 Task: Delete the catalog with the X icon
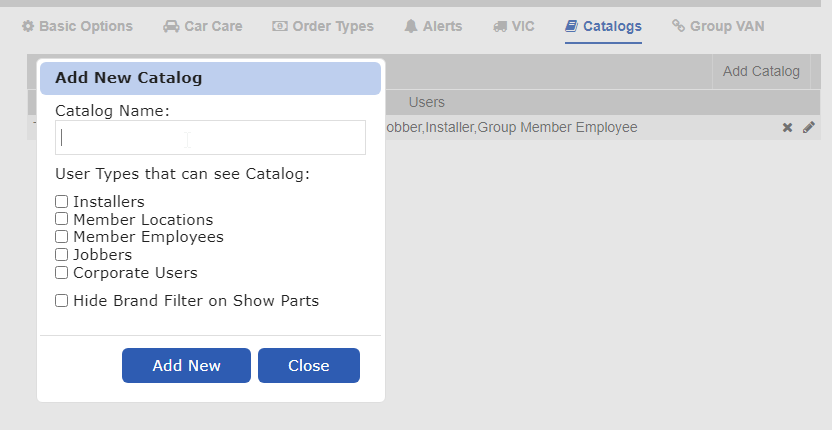point(787,128)
